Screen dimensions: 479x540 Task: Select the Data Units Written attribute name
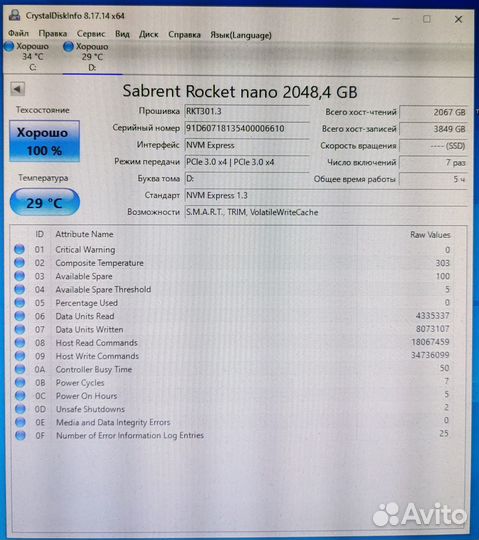pos(90,330)
